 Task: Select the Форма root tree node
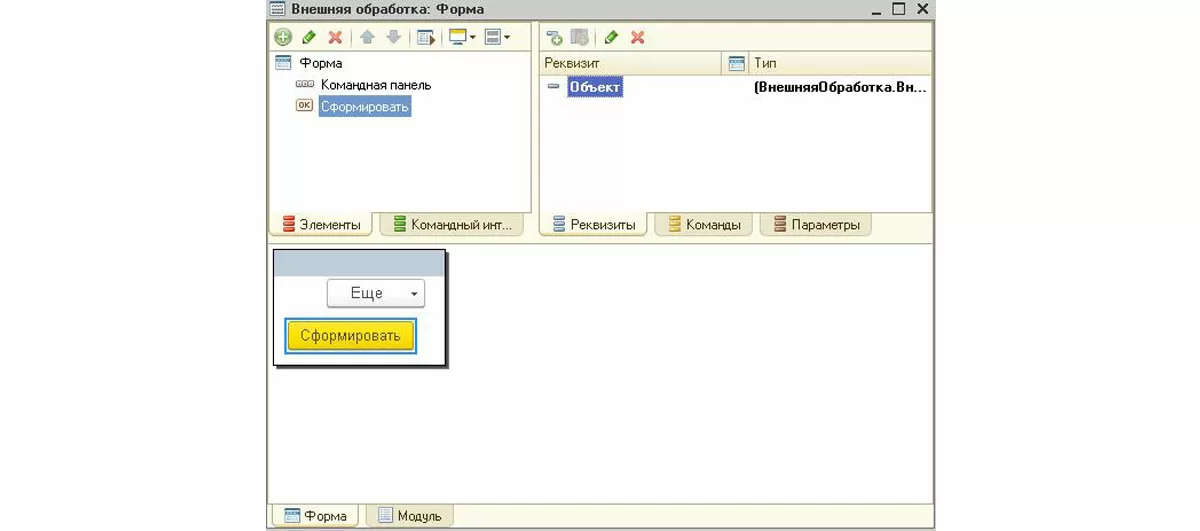[321, 63]
